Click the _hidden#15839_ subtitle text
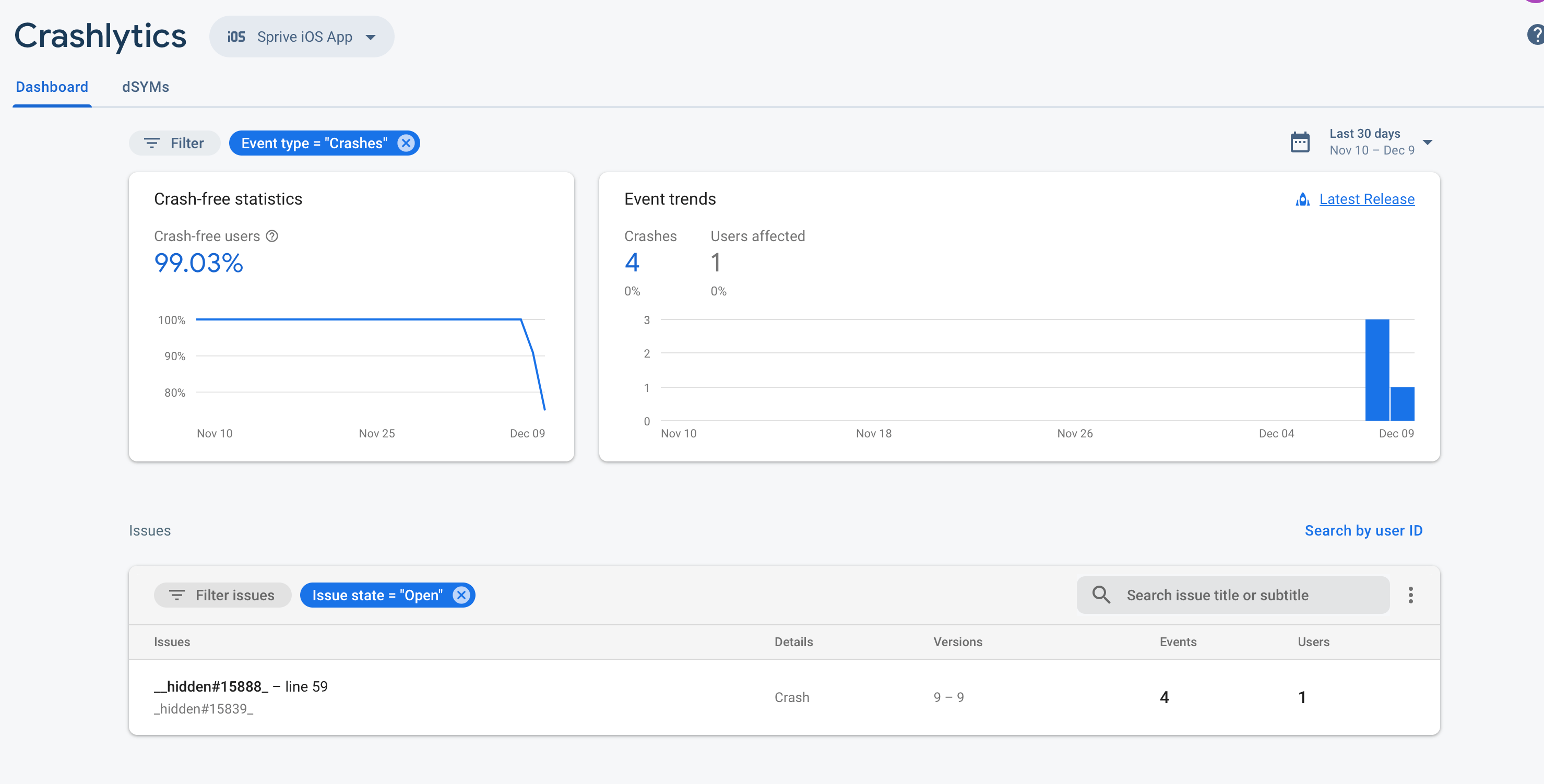The width and height of the screenshot is (1544, 784). (204, 709)
